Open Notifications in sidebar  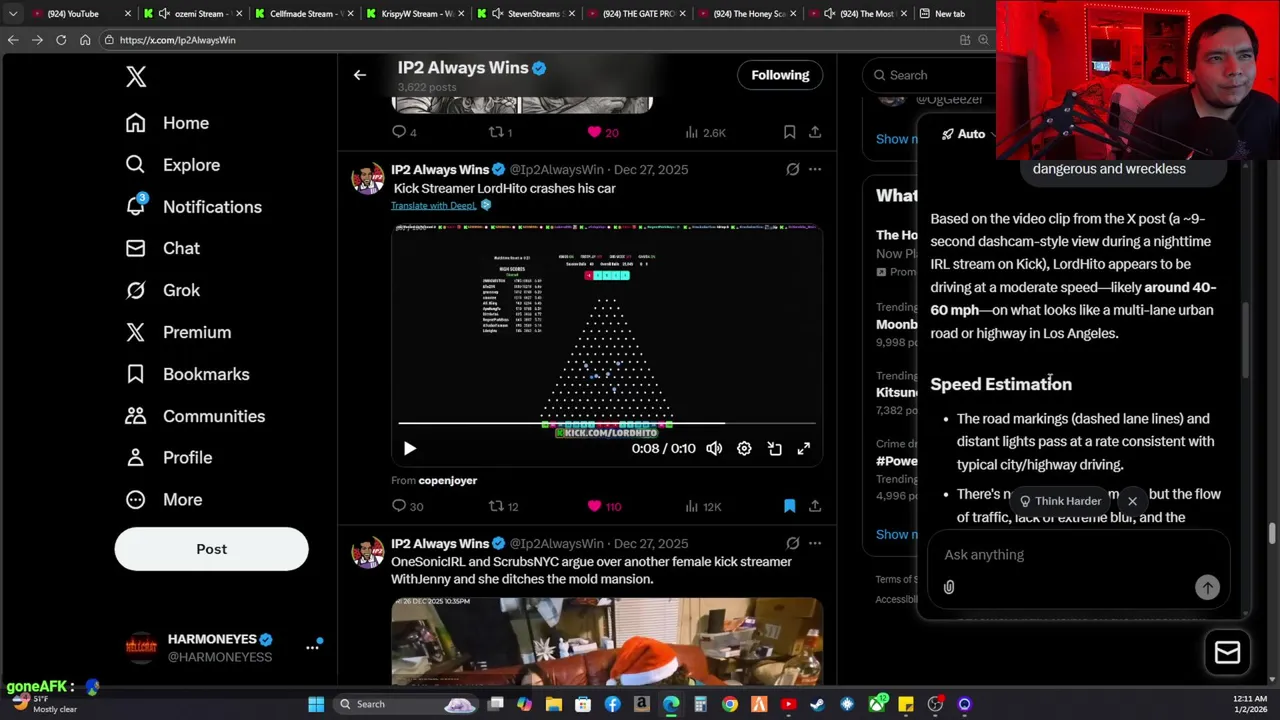(x=193, y=207)
